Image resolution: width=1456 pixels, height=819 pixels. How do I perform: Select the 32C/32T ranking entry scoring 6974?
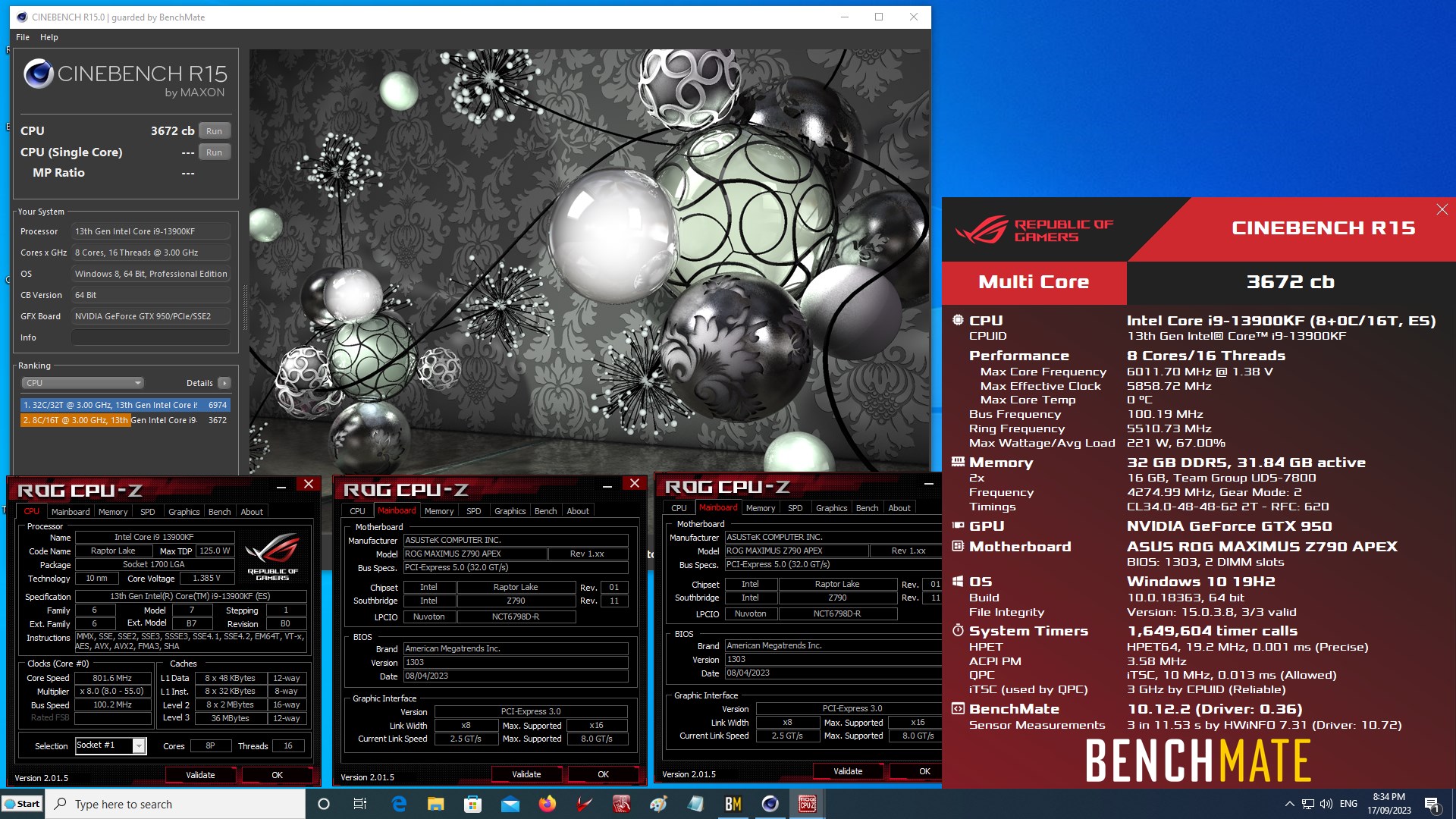tap(125, 405)
